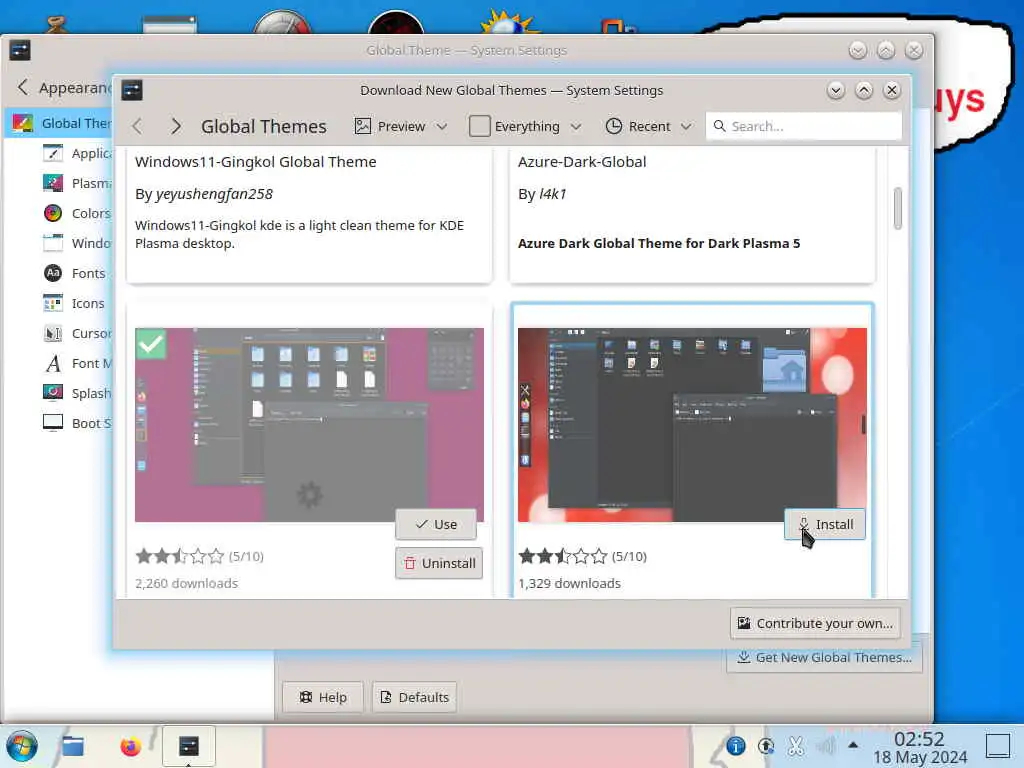Image resolution: width=1024 pixels, height=768 pixels.
Task: Click author name yeyushengfan258
Action: [214, 194]
